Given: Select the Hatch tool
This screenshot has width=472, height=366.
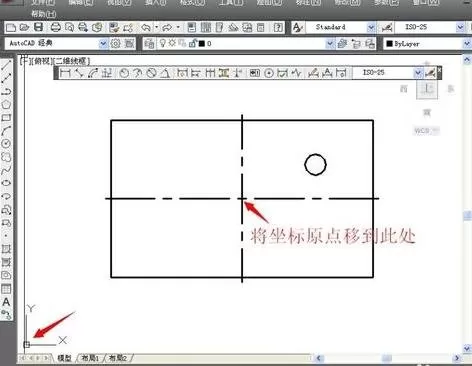Looking at the screenshot, I should point(6,249).
